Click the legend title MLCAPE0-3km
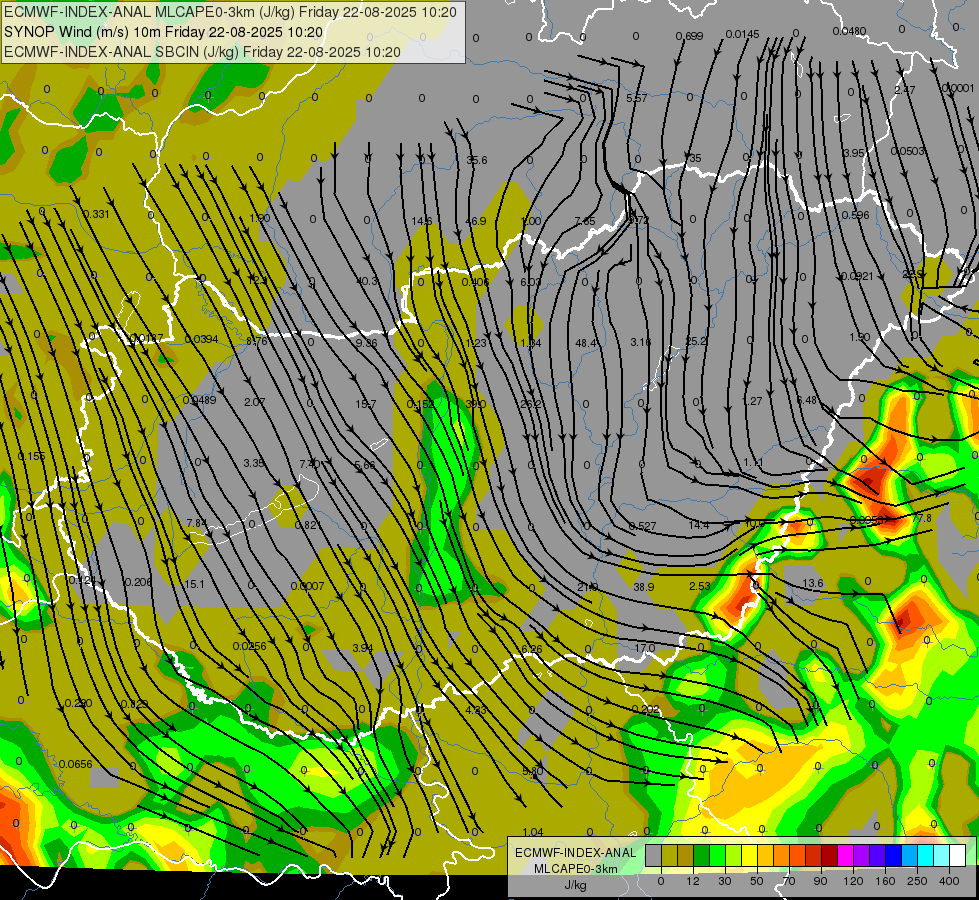 coord(575,869)
